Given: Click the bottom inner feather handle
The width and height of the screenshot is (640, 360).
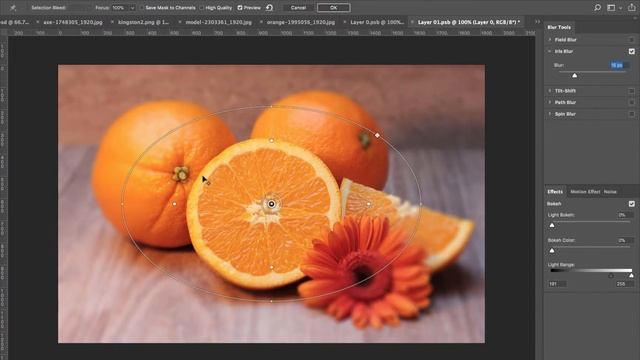Looking at the screenshot, I should pos(271,267).
